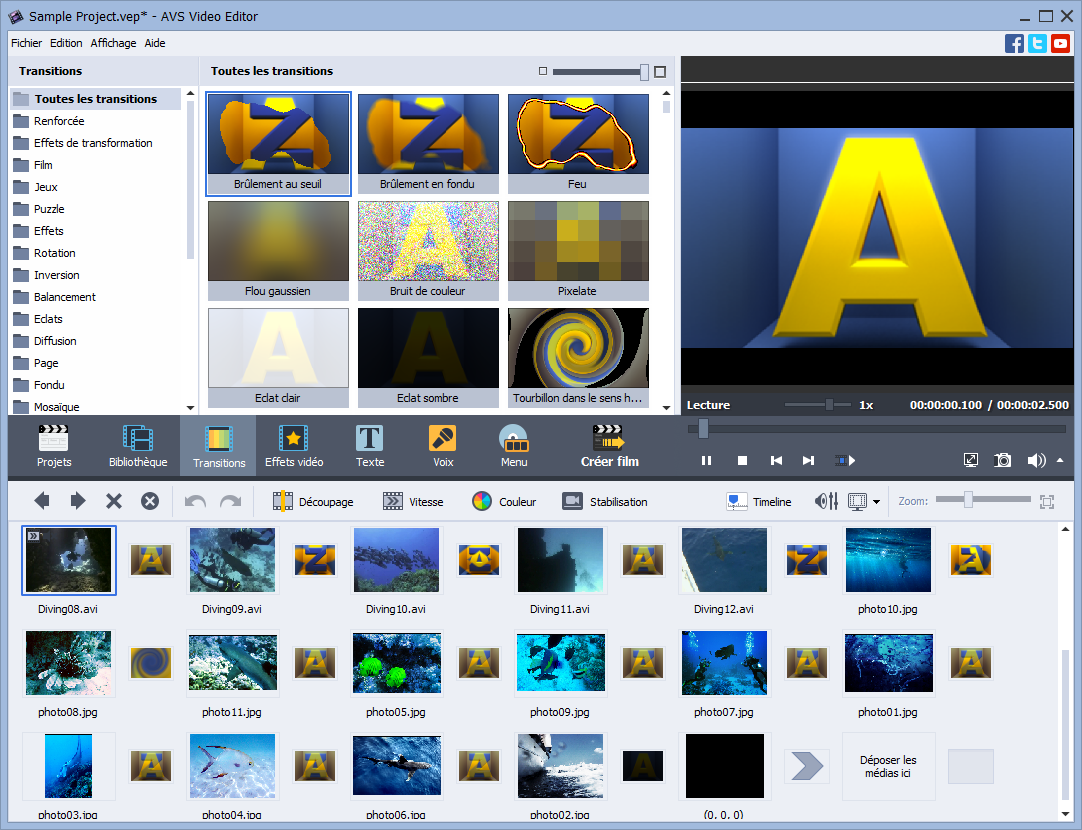Image resolution: width=1082 pixels, height=830 pixels.
Task: Switch to Timeline view
Action: (759, 502)
